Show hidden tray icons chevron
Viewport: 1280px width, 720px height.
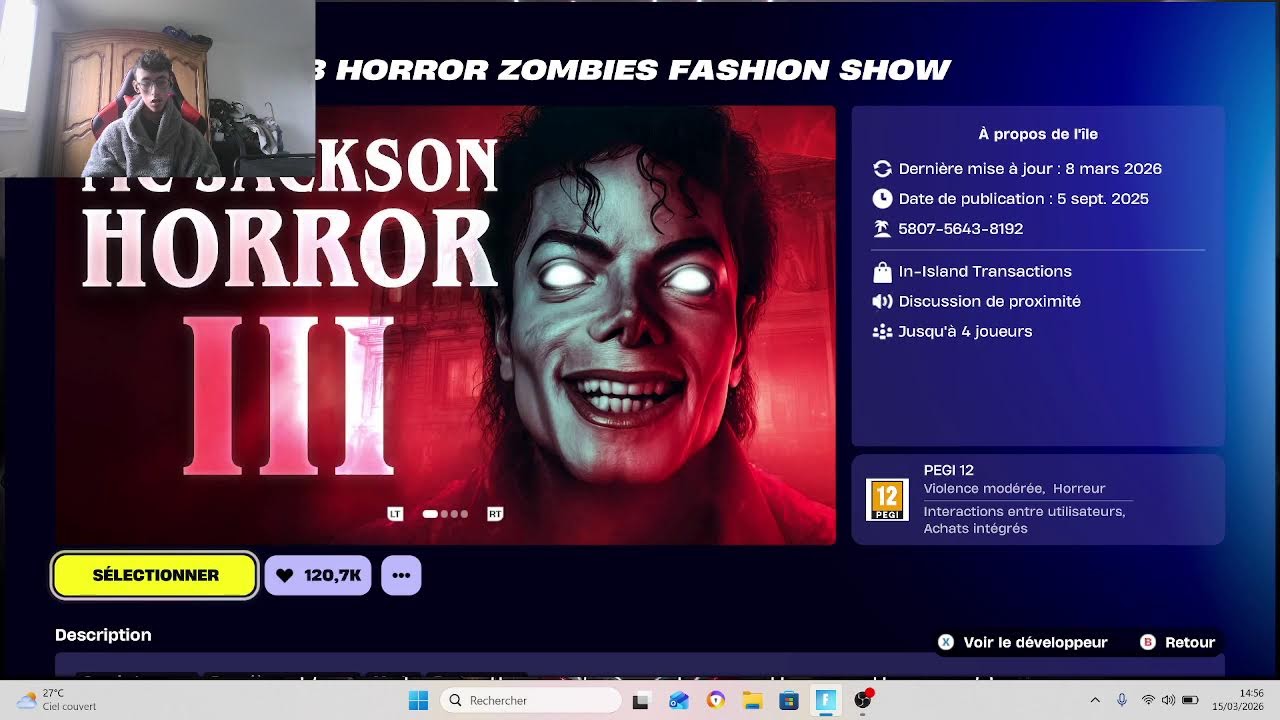(x=1095, y=700)
